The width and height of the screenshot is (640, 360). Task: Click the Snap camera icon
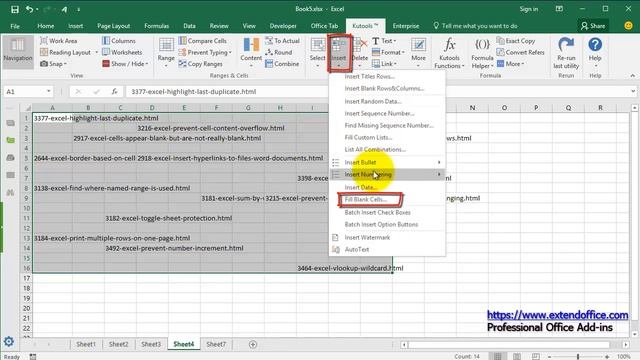pos(44,64)
